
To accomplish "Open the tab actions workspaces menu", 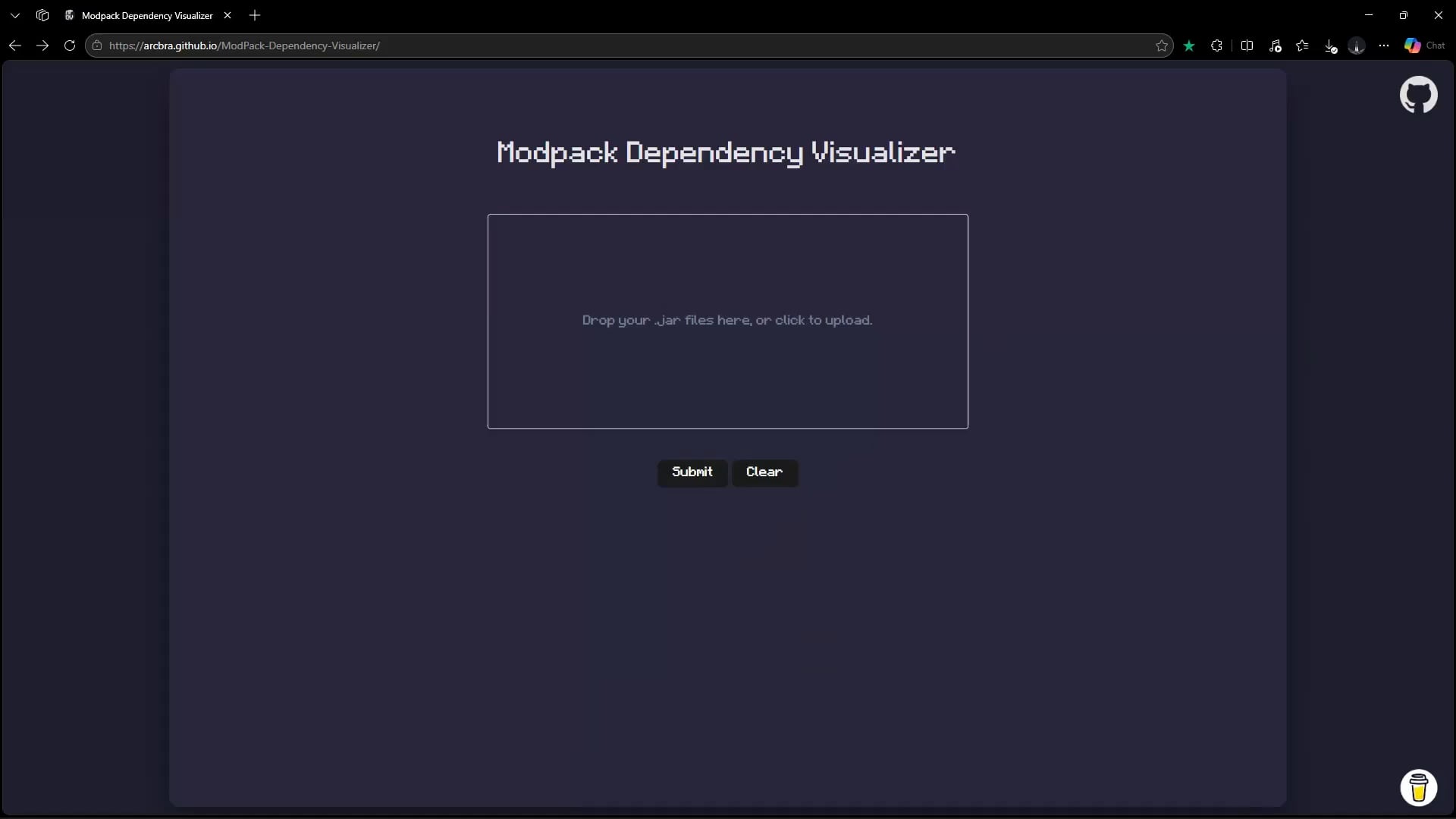I will click(42, 15).
